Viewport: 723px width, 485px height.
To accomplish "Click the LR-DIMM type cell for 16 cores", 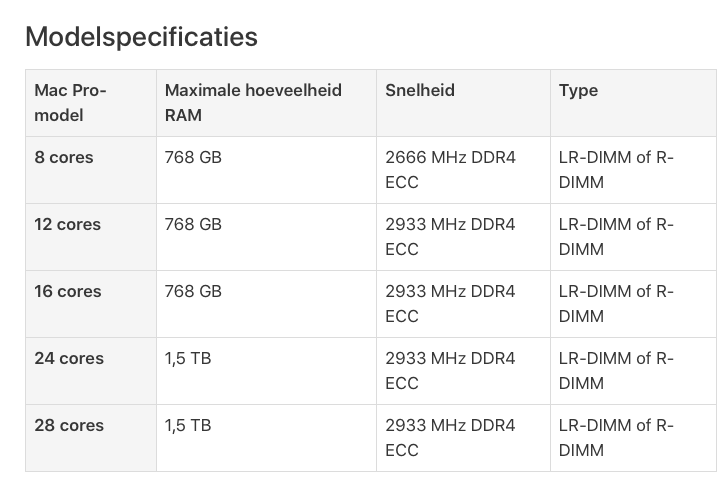I will 616,304.
